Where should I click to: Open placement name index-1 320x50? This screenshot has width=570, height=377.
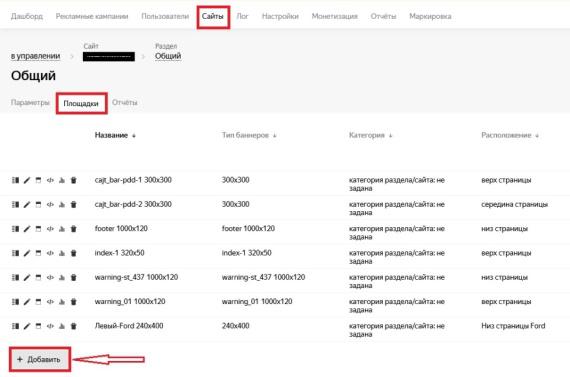(x=119, y=253)
